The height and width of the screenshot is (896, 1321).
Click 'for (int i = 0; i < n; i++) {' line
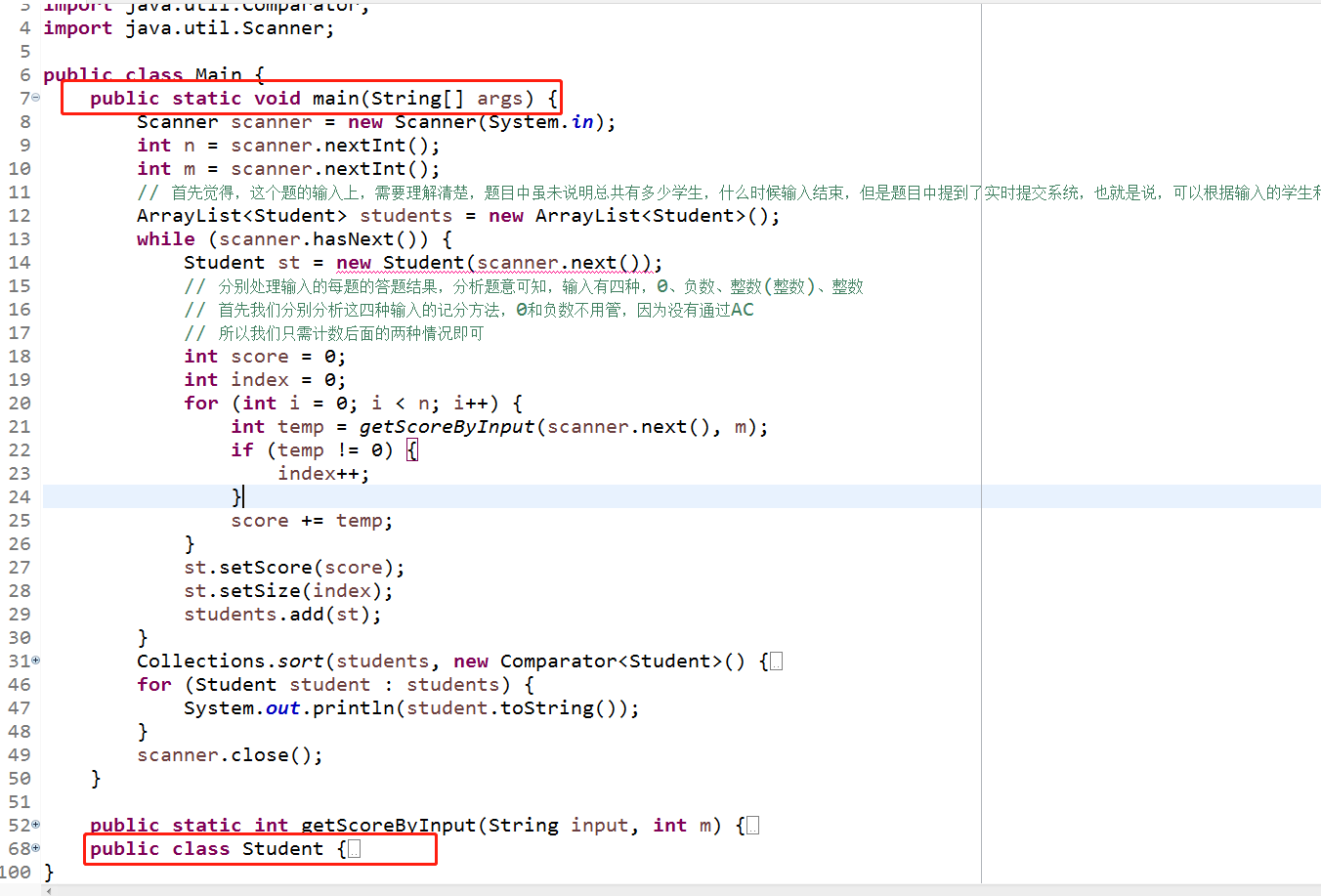353,404
